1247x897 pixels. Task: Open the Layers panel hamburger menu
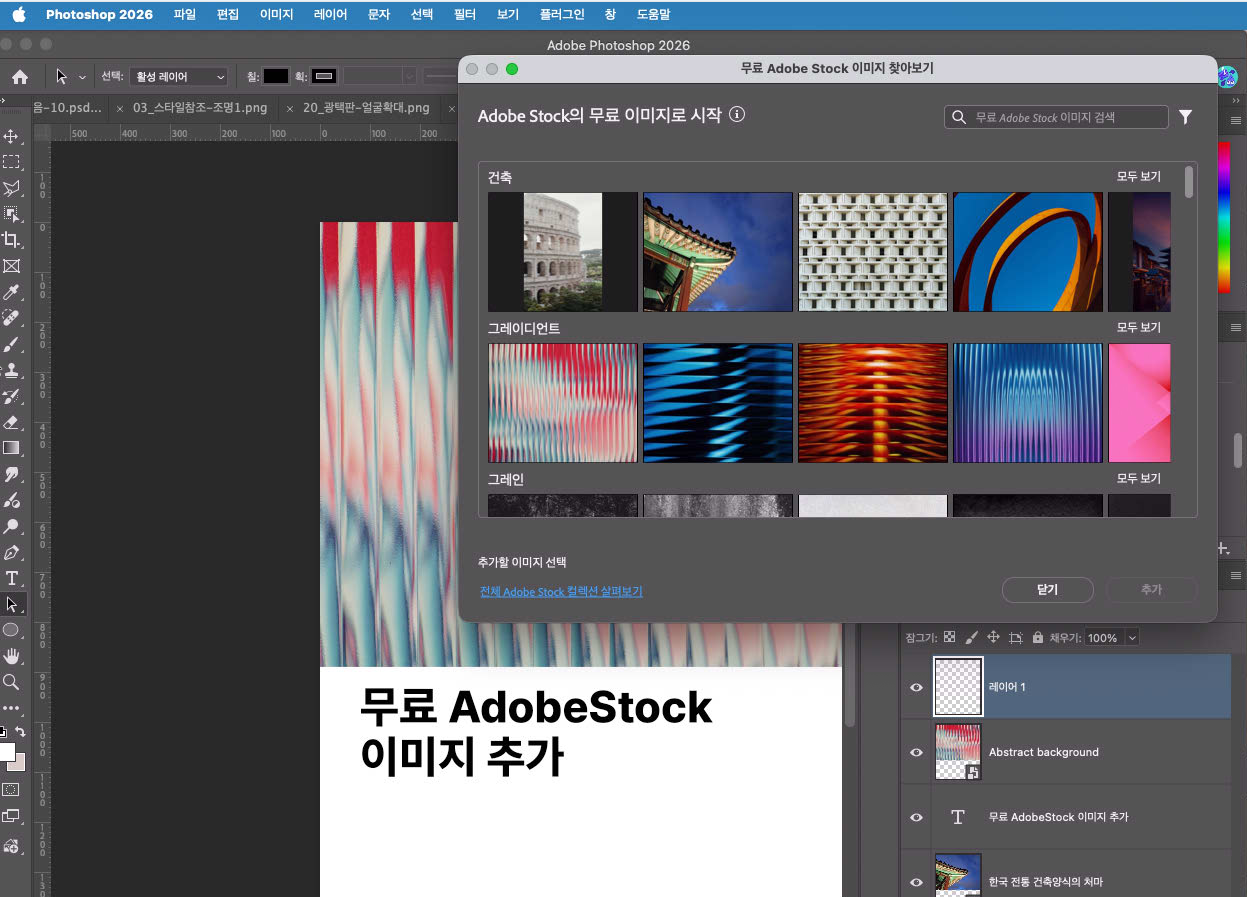[x=1236, y=577]
